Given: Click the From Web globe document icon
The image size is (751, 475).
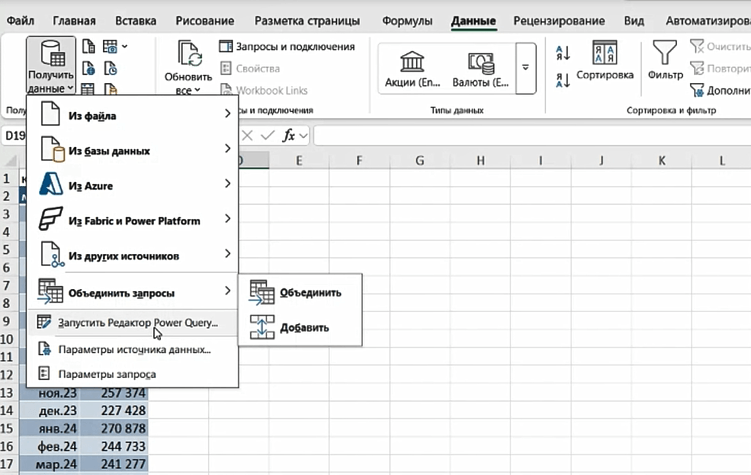Looking at the screenshot, I should pyautogui.click(x=89, y=68).
